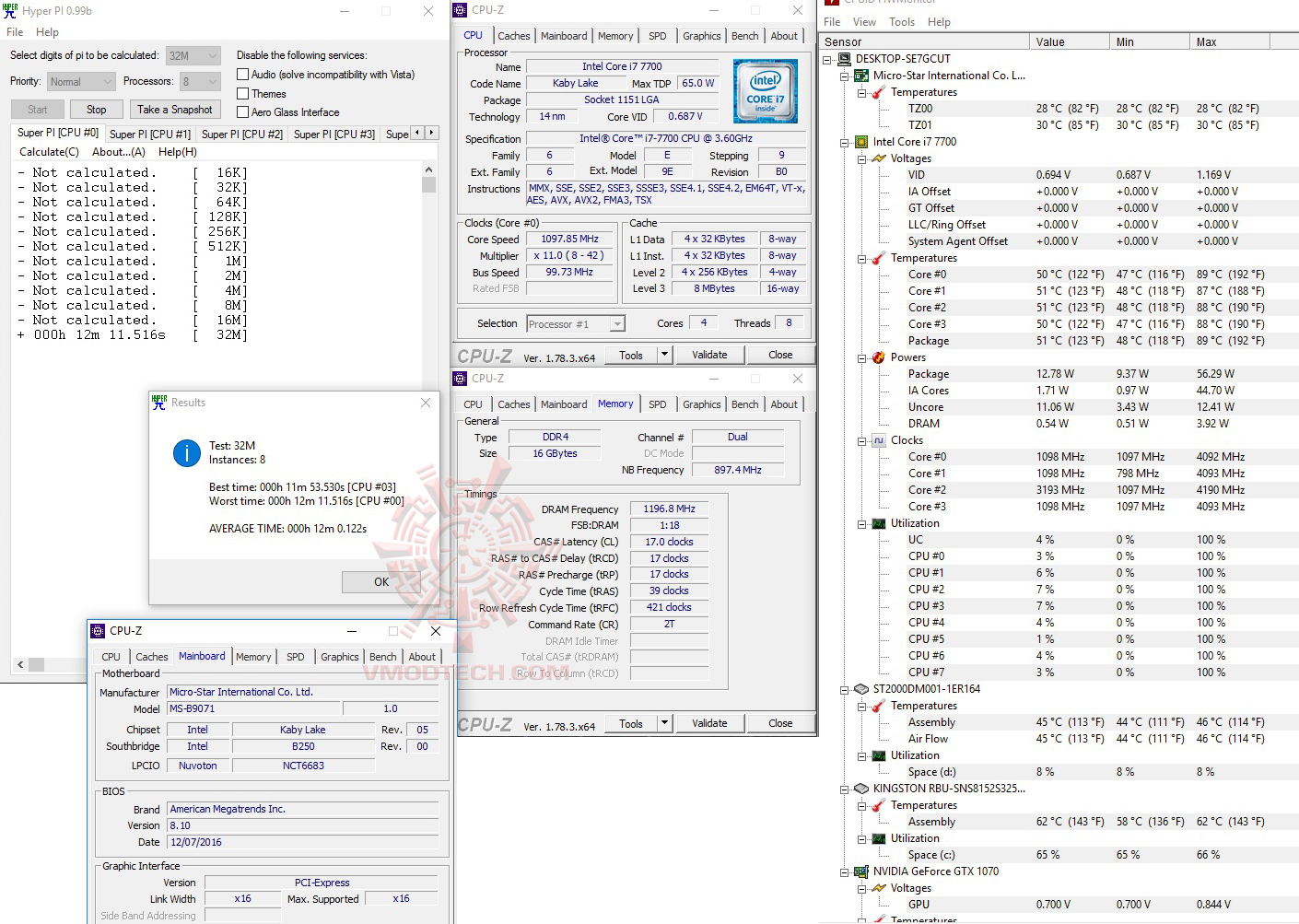1299x924 pixels.
Task: Open the Processor #1 selection dropdown
Action: (576, 324)
